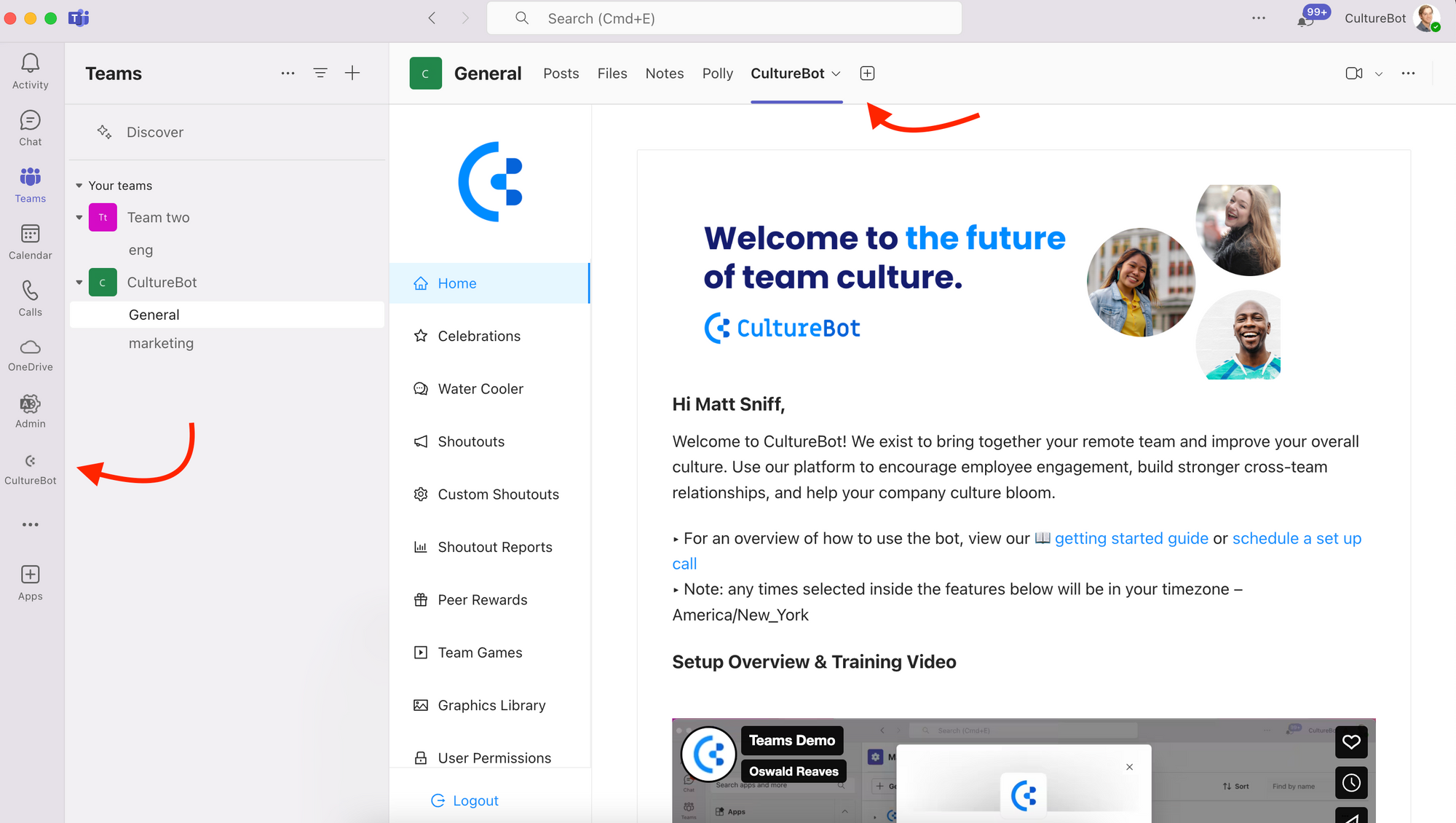
Task: Start a meeting with the video camera icon
Action: 1354,73
